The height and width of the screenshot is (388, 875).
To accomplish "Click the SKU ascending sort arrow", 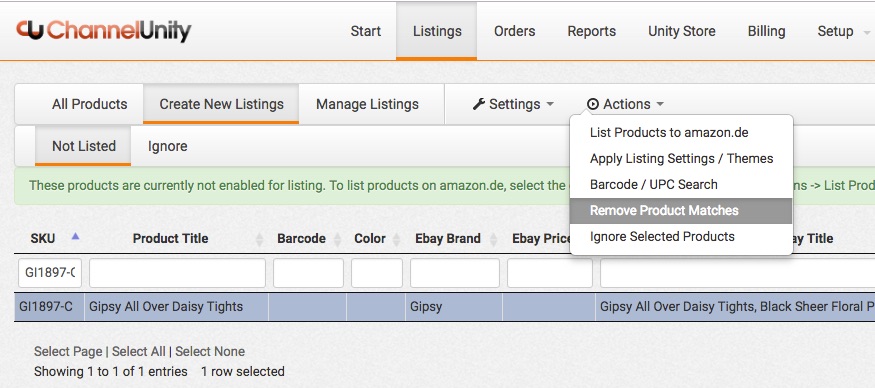I will (x=75, y=237).
